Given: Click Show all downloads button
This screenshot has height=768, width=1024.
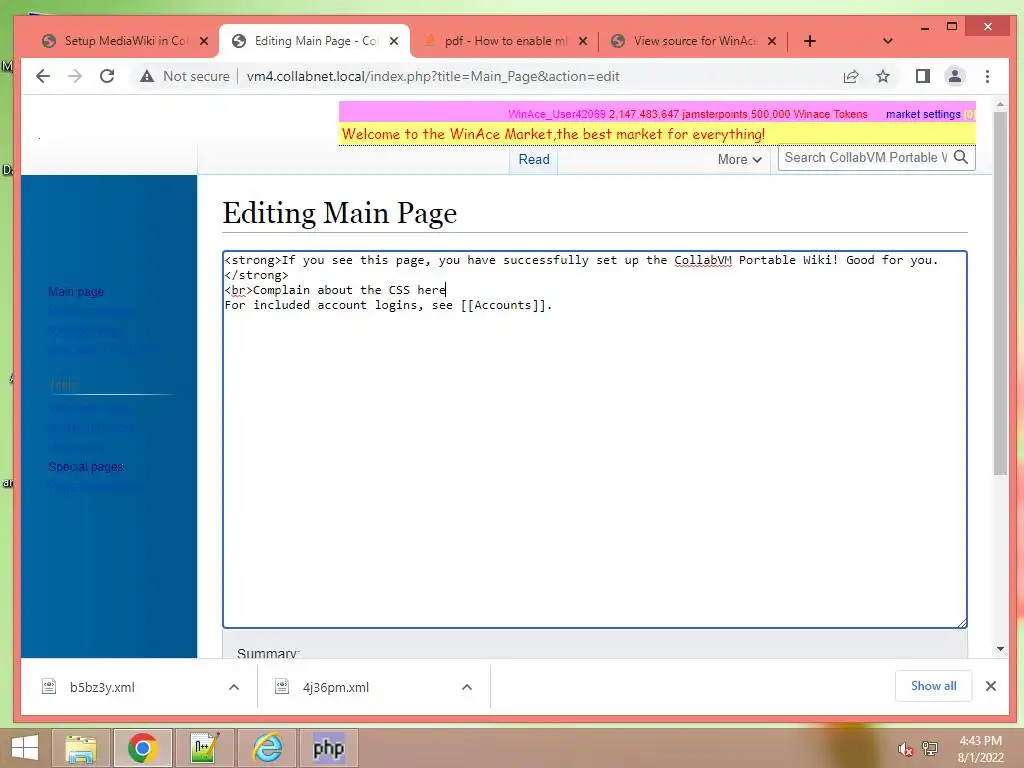Looking at the screenshot, I should [x=933, y=686].
